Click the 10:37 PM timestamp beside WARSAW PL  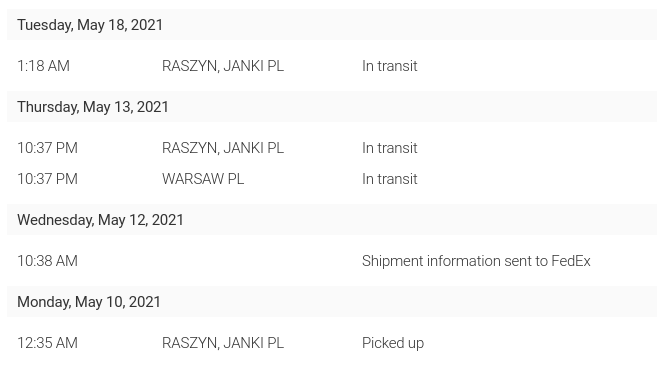[47, 179]
